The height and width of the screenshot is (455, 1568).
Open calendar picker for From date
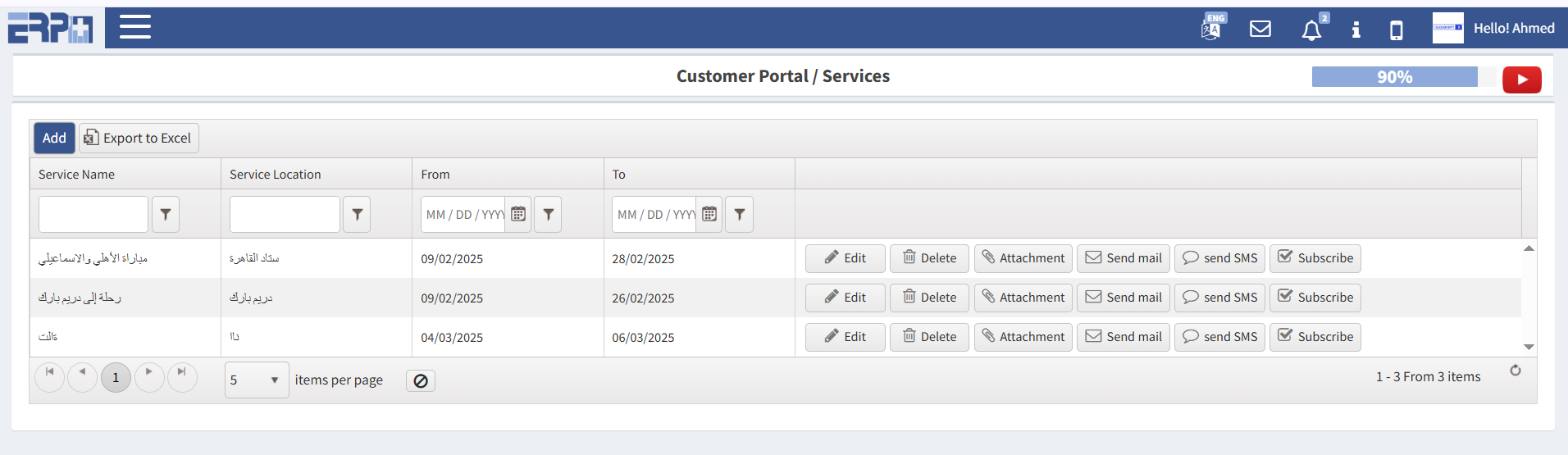pos(518,215)
